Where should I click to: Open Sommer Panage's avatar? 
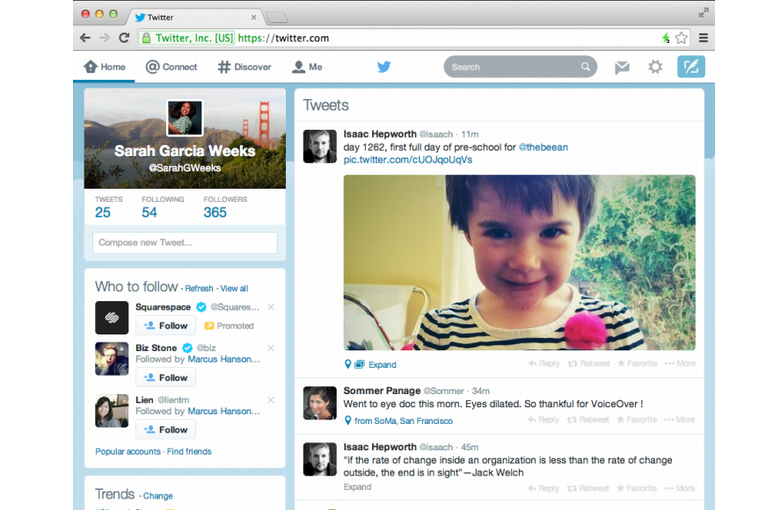pyautogui.click(x=320, y=403)
